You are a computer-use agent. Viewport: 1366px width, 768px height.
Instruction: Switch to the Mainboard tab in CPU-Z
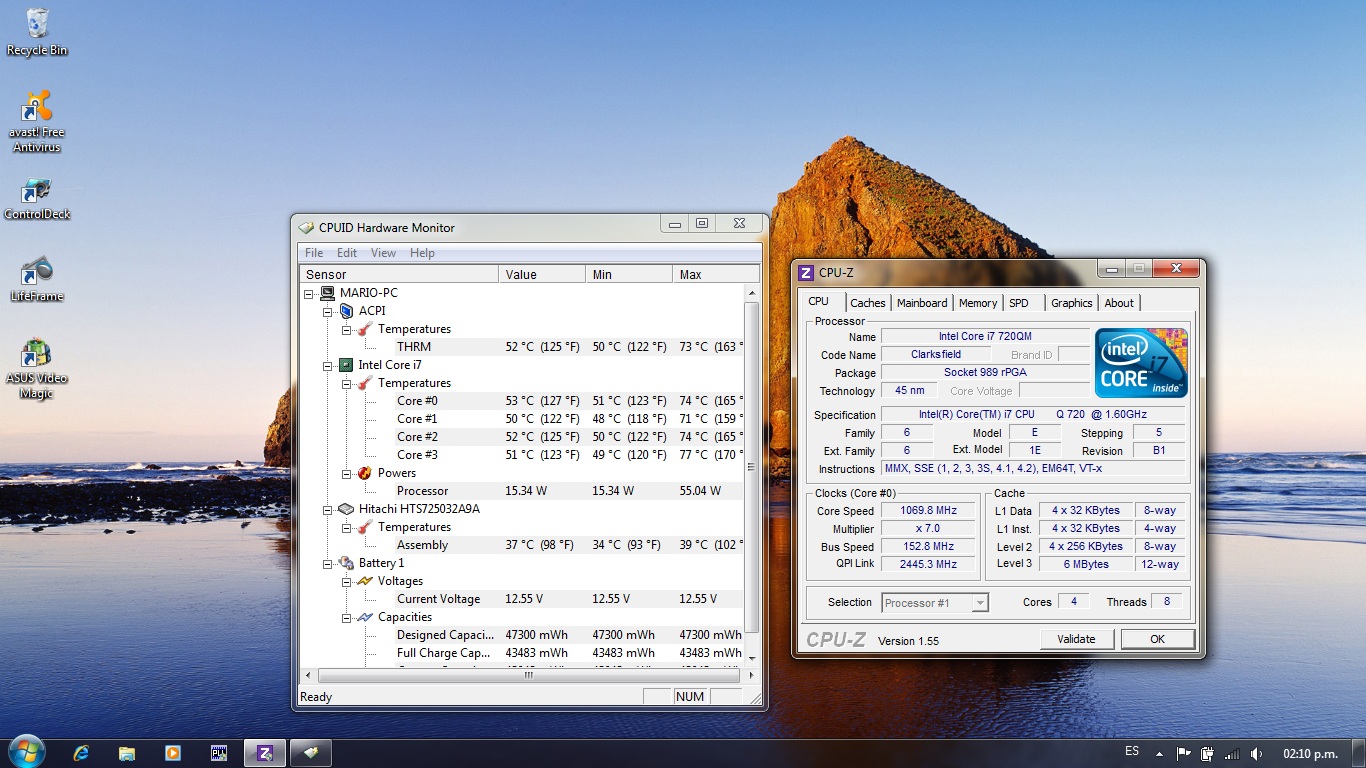[x=922, y=303]
